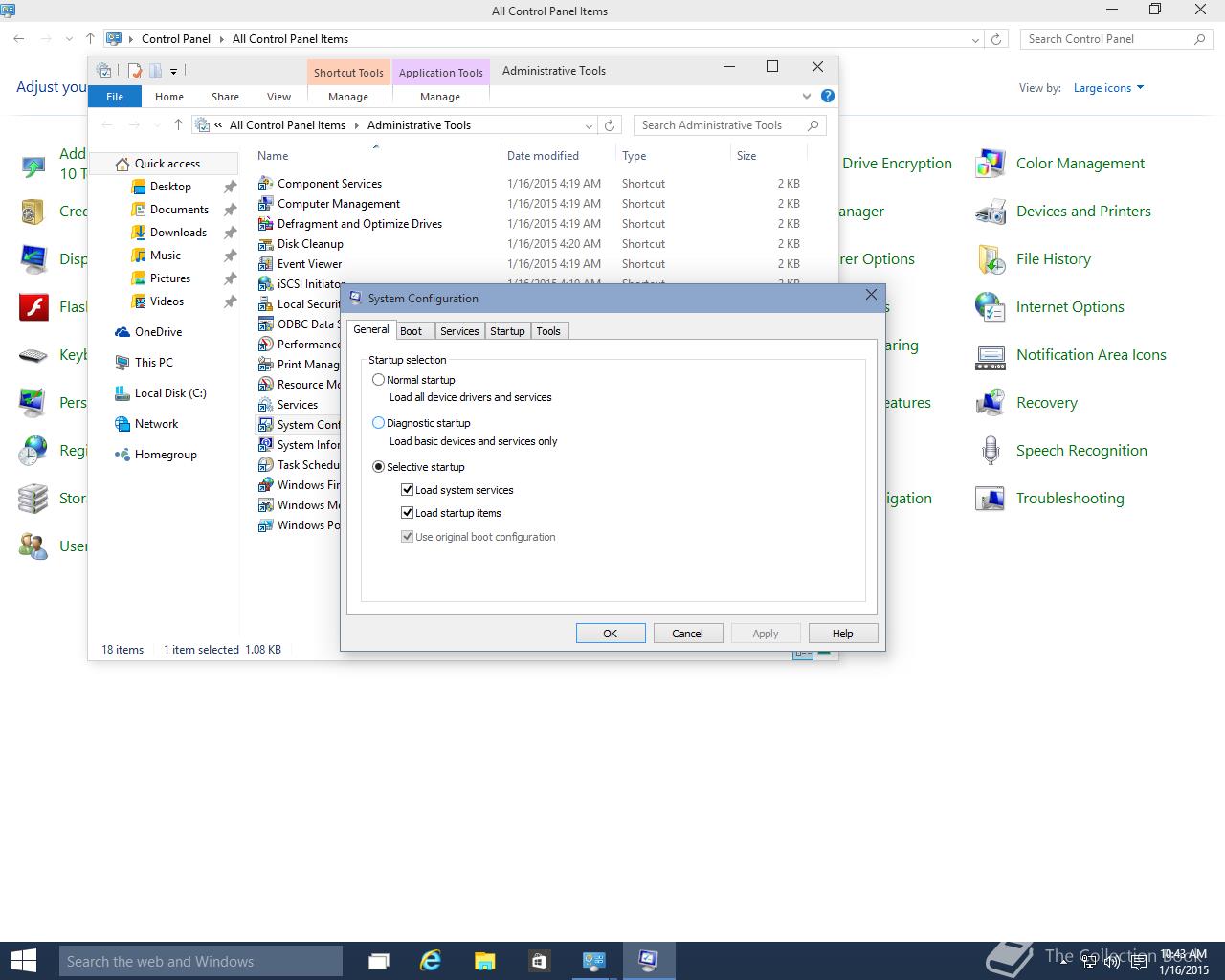This screenshot has width=1225, height=980.
Task: Open Homegroup in the navigation pane
Action: point(166,455)
